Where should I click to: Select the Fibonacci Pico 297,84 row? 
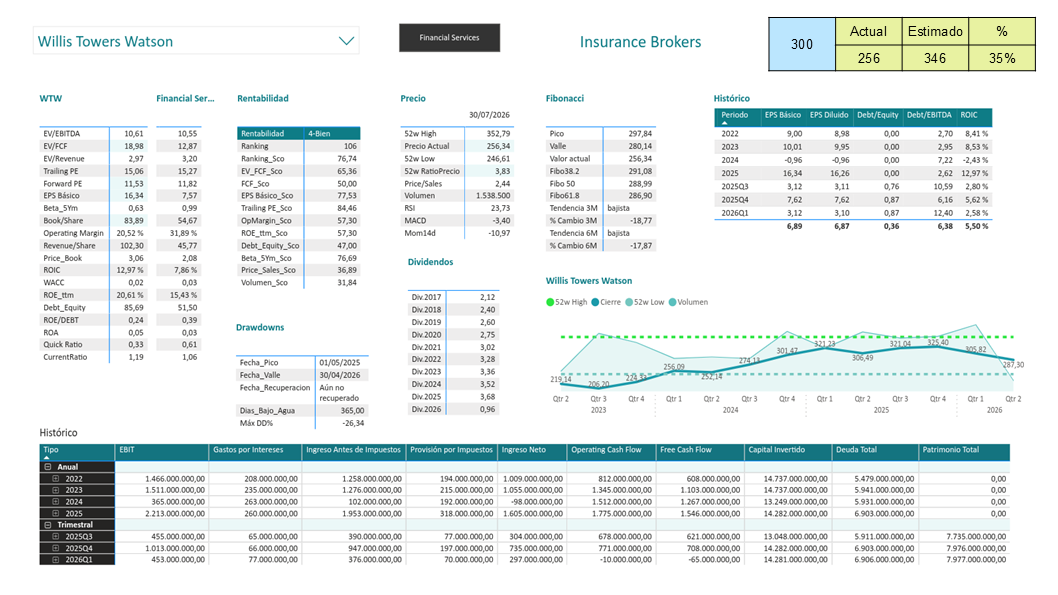click(x=601, y=134)
